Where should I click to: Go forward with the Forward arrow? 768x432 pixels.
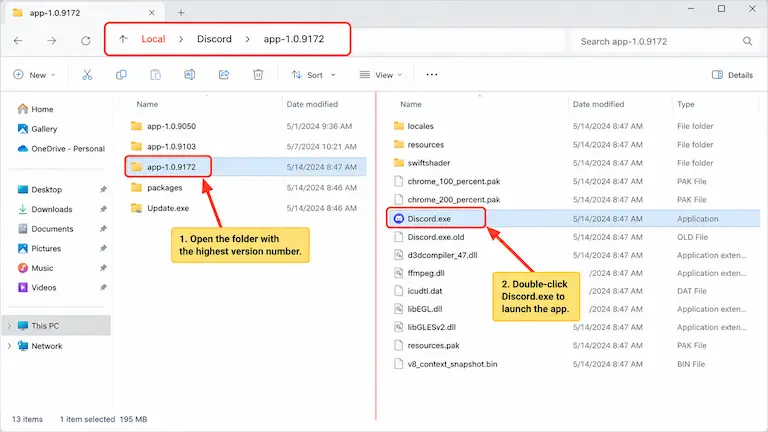pos(51,41)
